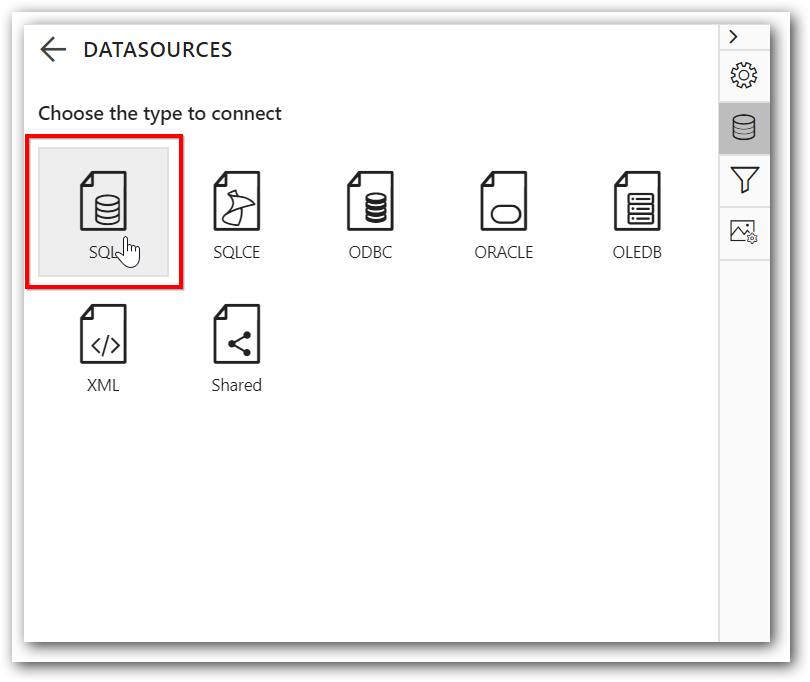Screen dimensions: 810x682
Task: Click the ORACLE label text
Action: tap(503, 252)
